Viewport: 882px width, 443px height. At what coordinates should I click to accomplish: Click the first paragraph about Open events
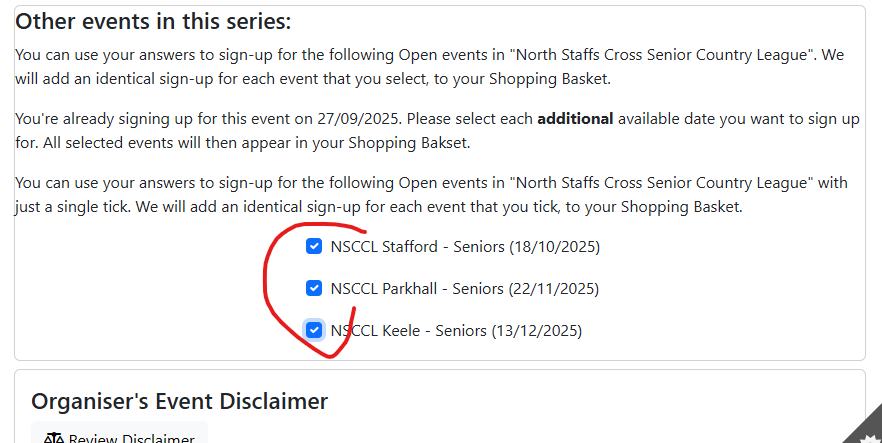pos(430,67)
